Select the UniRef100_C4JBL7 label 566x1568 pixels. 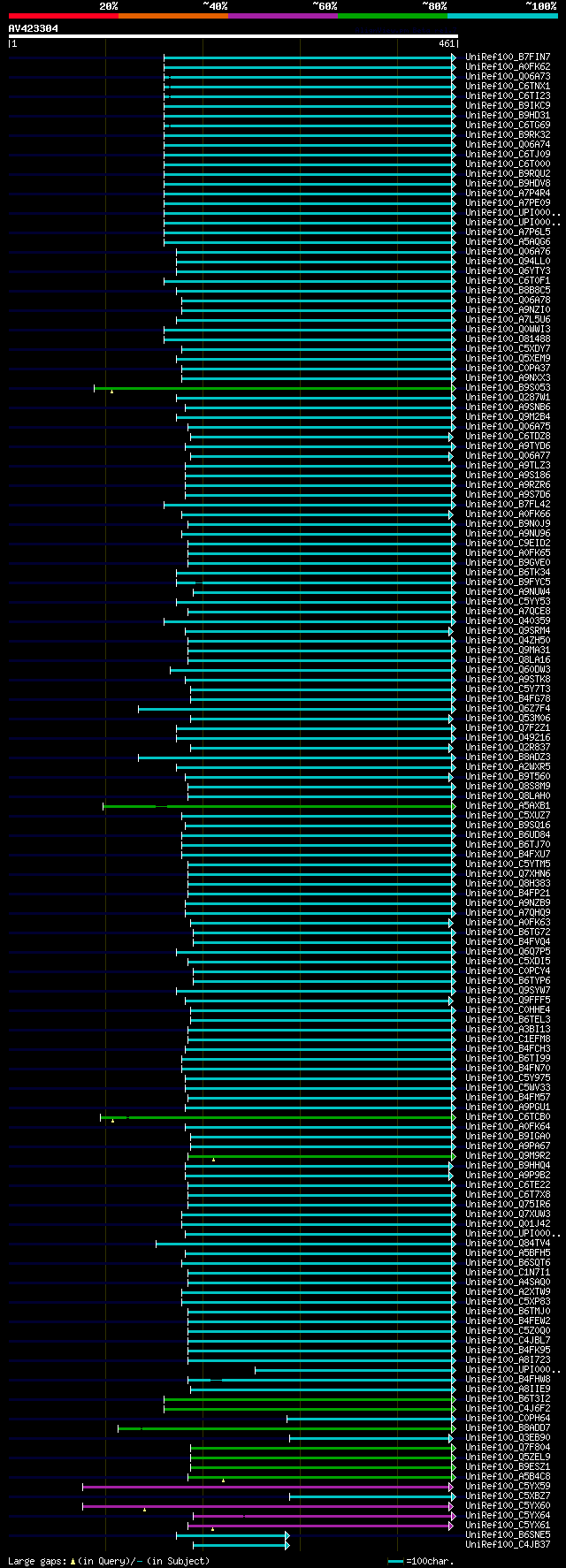[x=508, y=1341]
